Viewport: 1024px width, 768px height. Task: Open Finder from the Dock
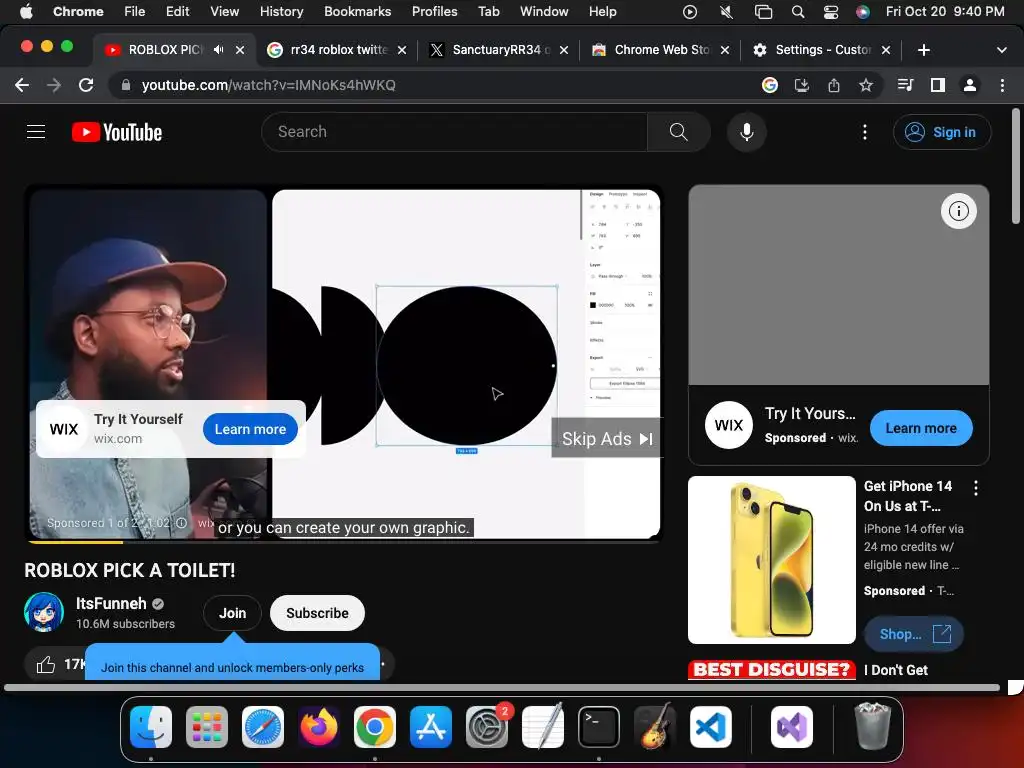[x=151, y=727]
